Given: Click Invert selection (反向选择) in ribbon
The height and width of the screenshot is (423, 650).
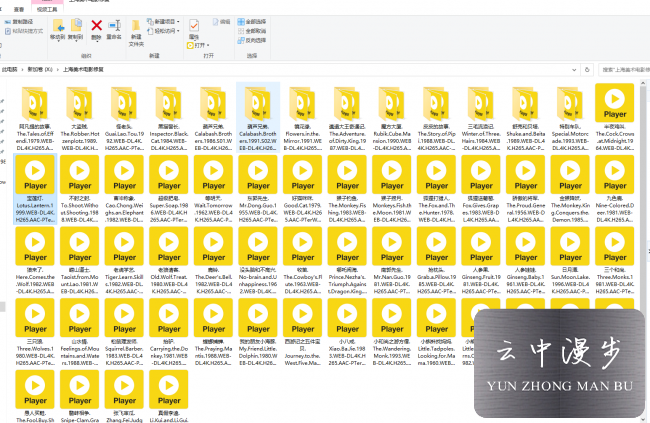Looking at the screenshot, I should [252, 41].
